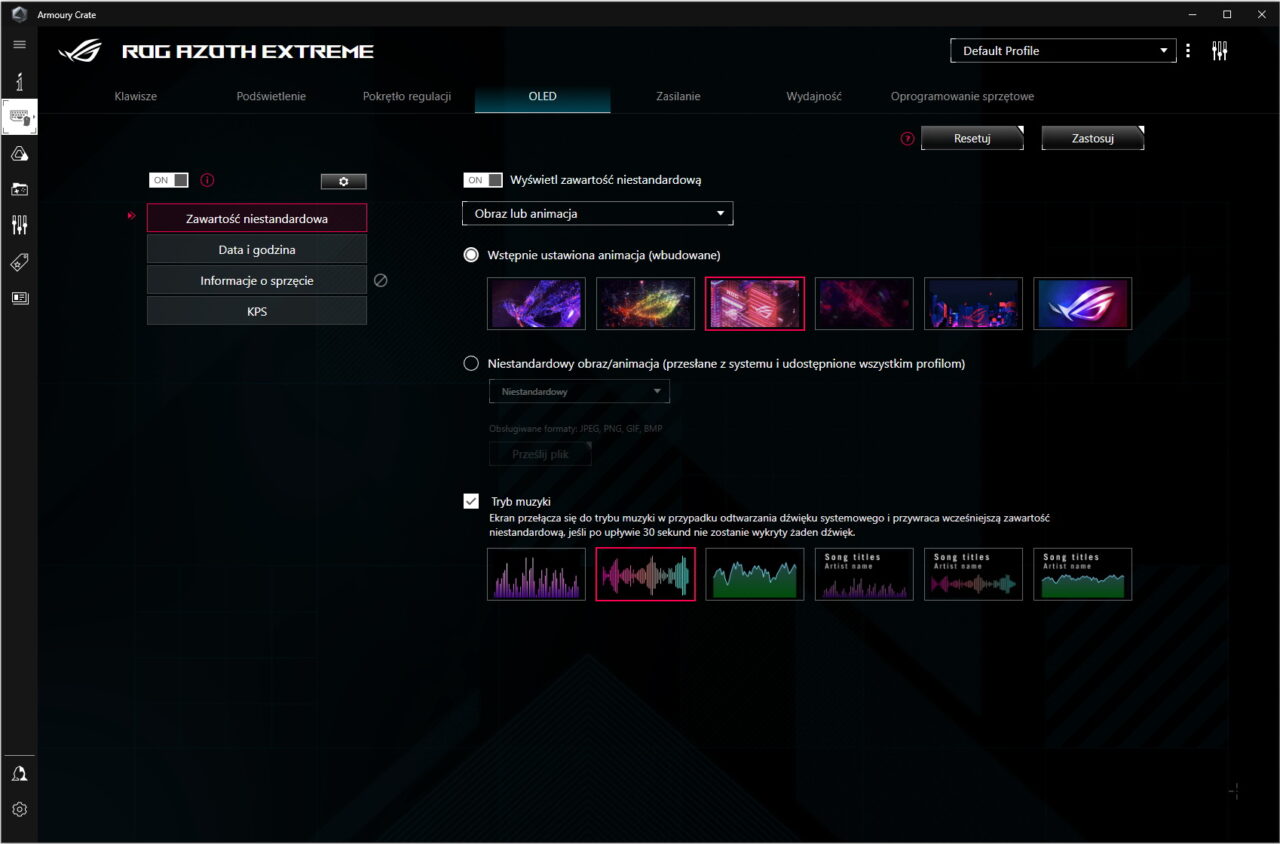This screenshot has height=844, width=1280.
Task: Open the Default Profile dropdown
Action: pyautogui.click(x=1063, y=51)
